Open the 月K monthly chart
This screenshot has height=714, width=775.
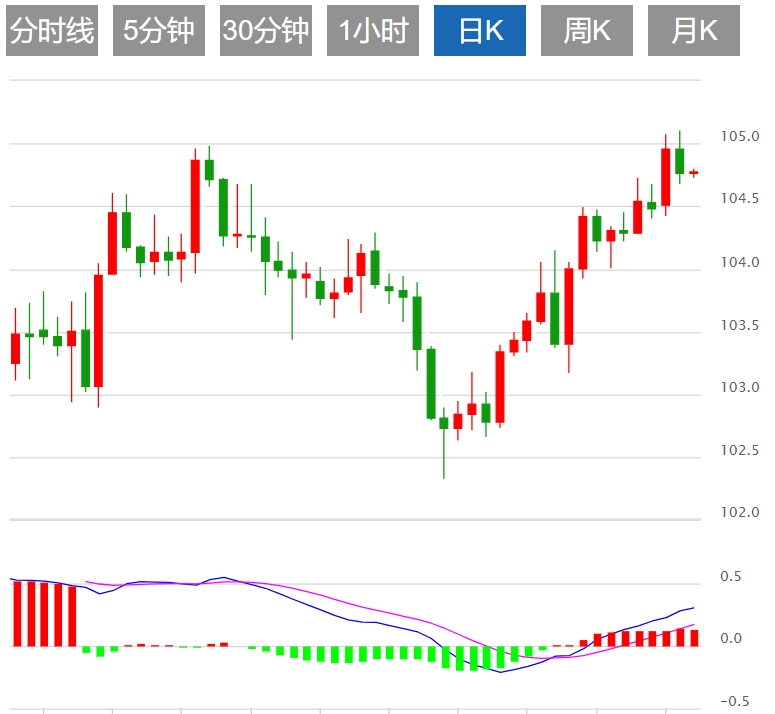pos(694,32)
